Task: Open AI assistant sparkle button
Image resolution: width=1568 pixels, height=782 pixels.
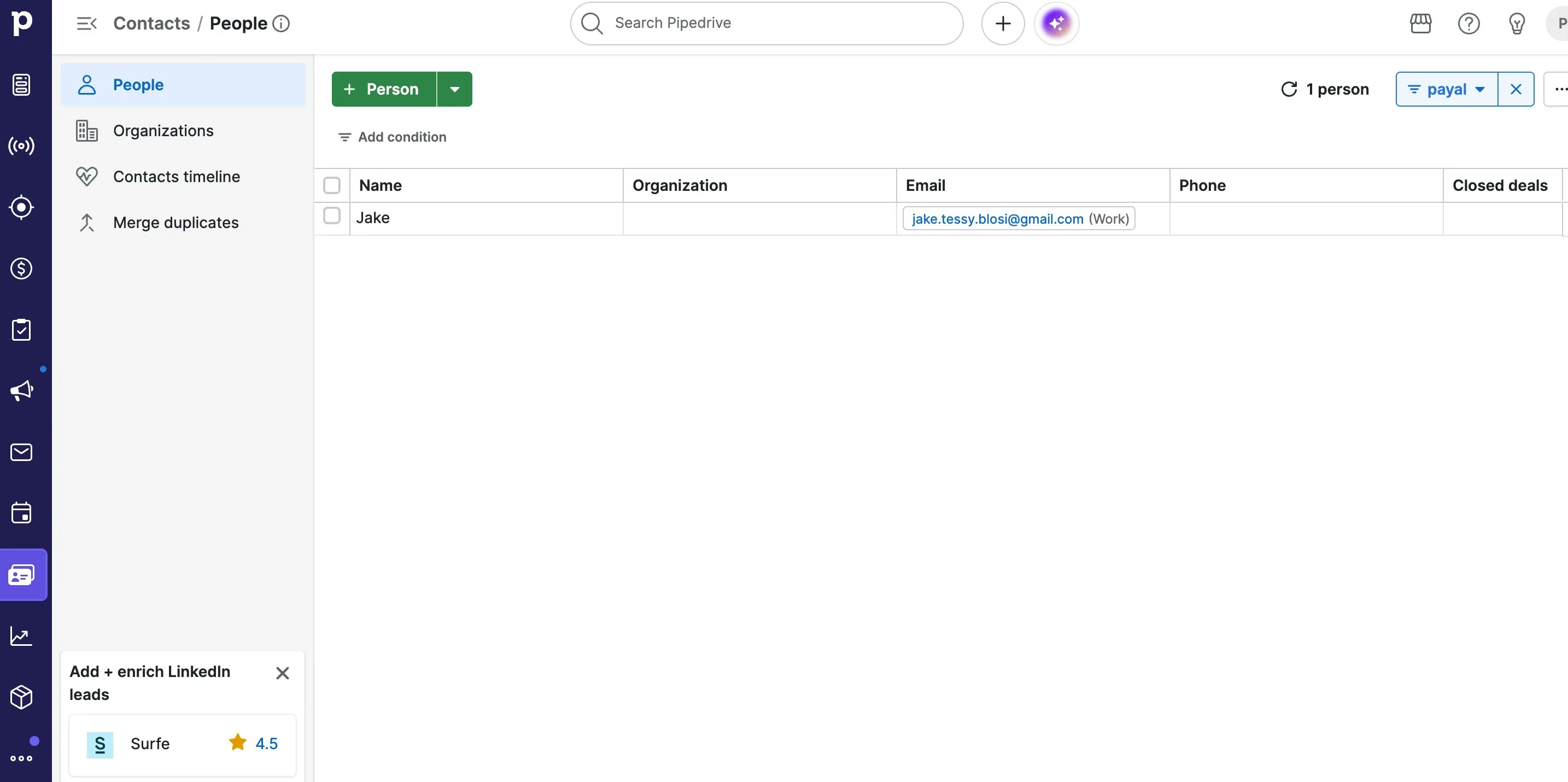Action: tap(1056, 22)
